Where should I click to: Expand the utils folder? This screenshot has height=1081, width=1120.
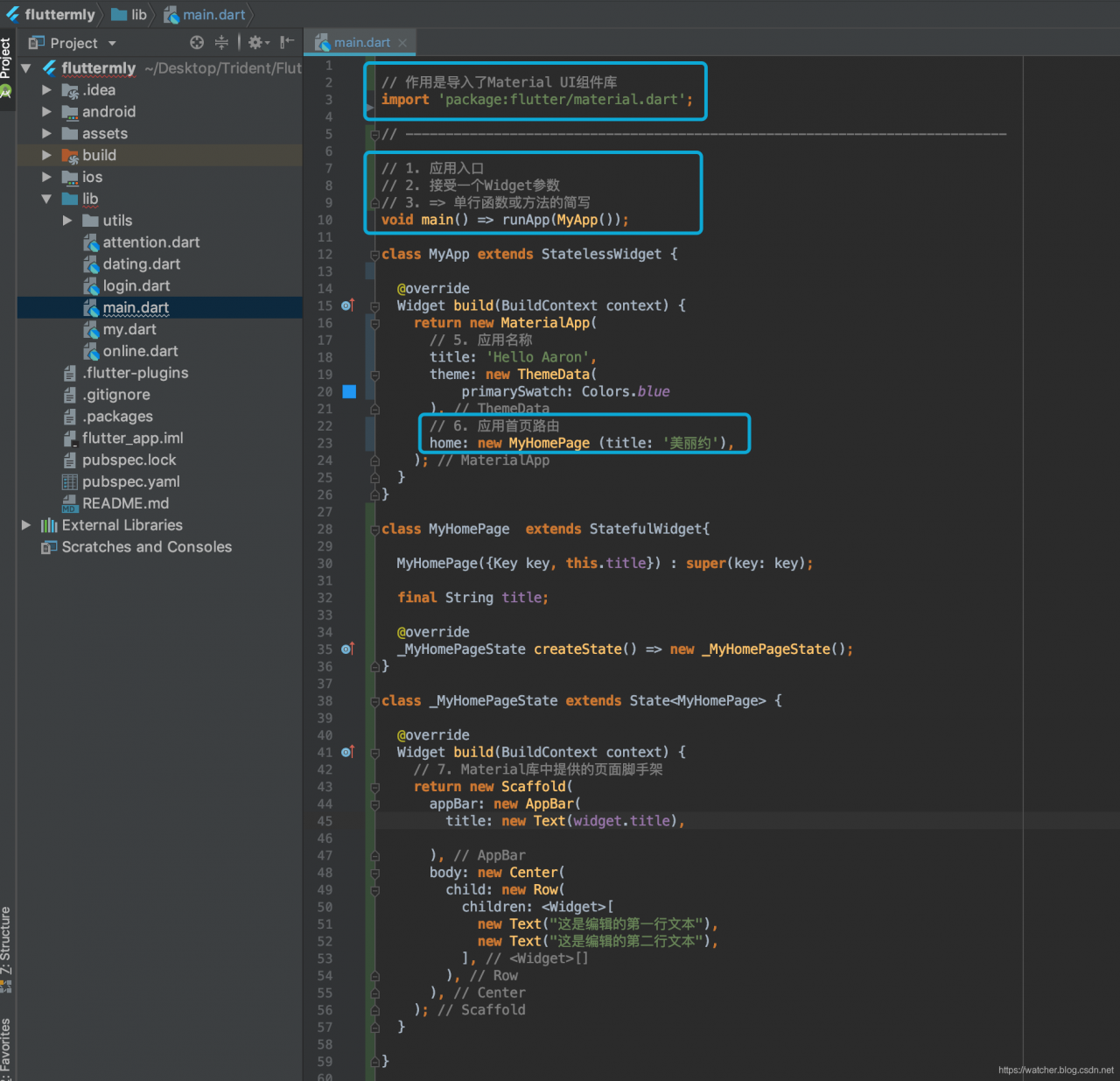coord(67,221)
